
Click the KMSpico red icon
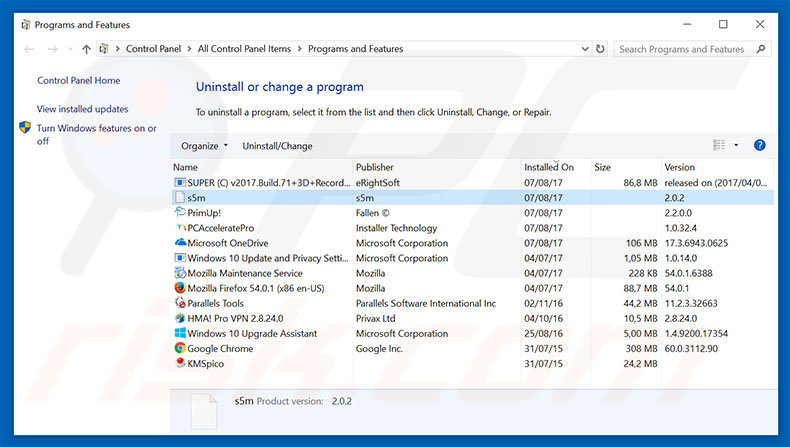point(180,363)
